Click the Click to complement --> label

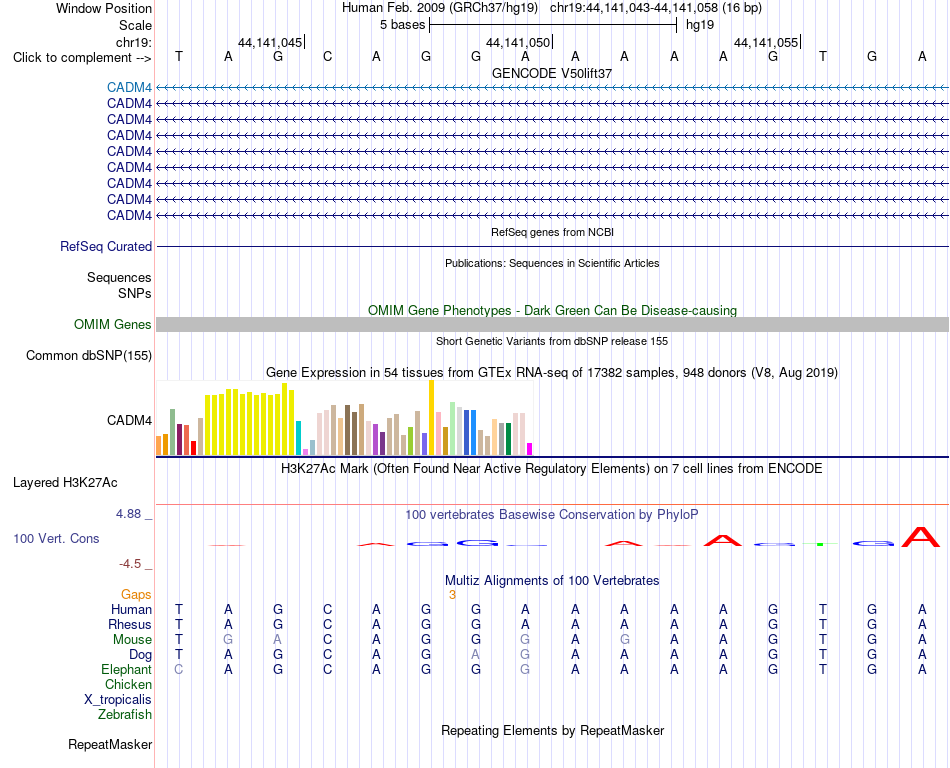pyautogui.click(x=82, y=58)
